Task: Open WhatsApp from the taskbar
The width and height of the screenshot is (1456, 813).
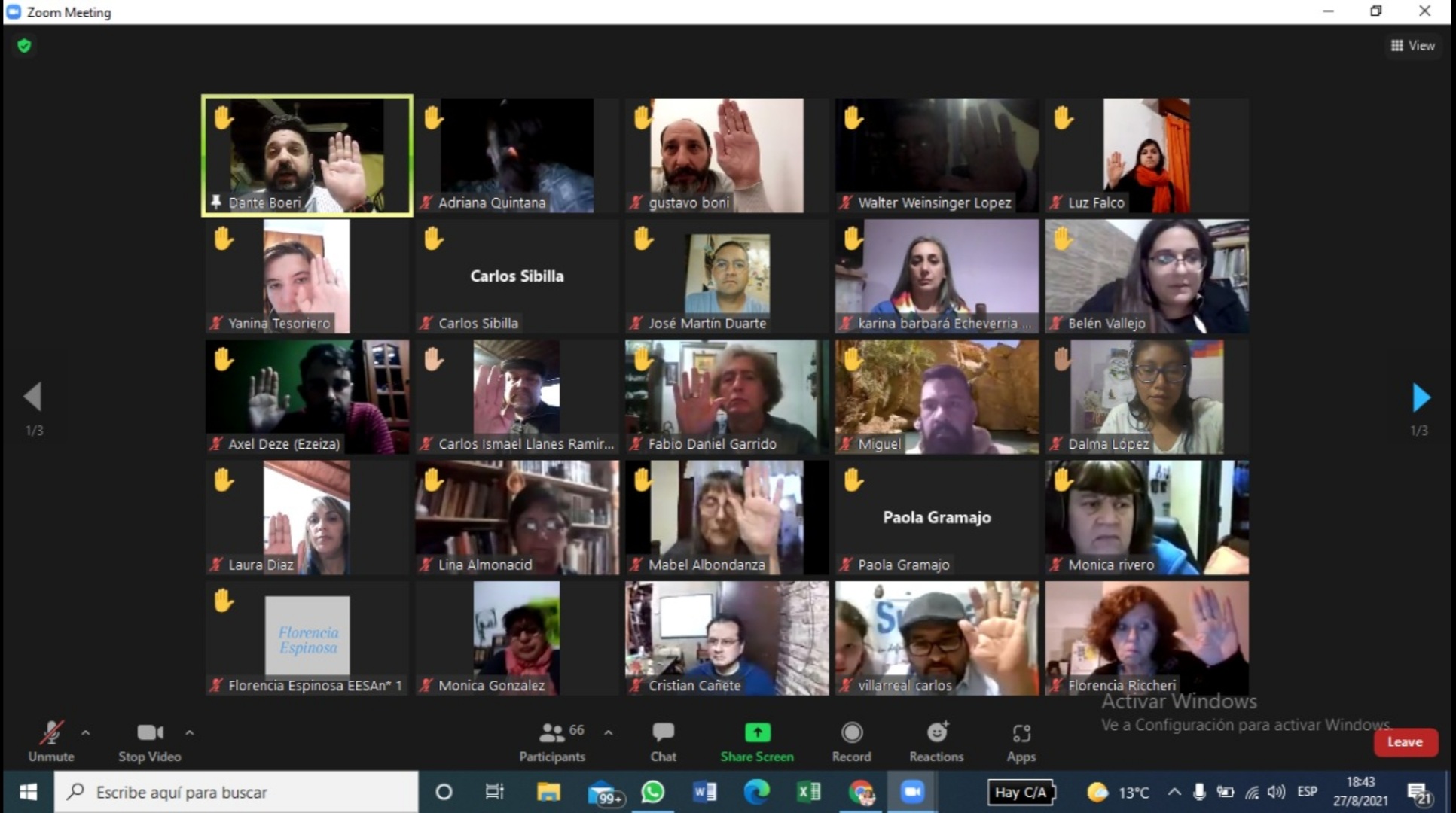Action: pos(652,792)
